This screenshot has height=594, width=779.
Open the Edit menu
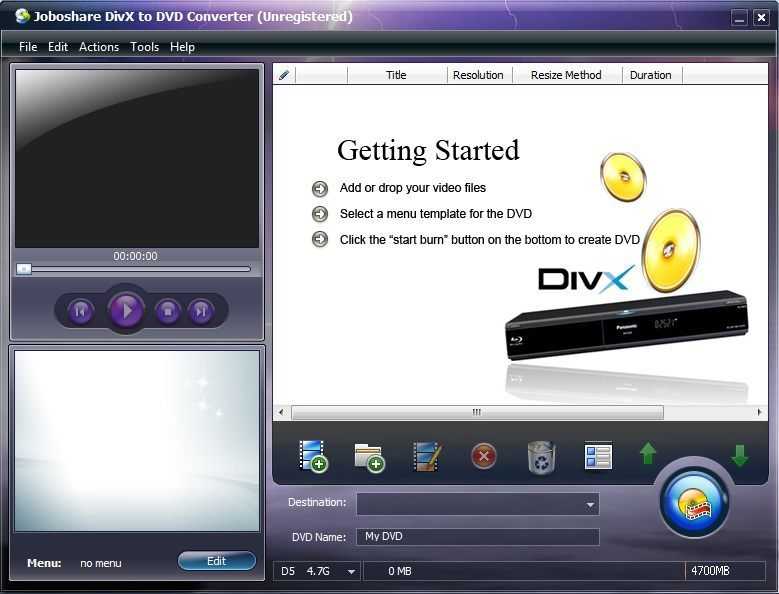tap(58, 47)
